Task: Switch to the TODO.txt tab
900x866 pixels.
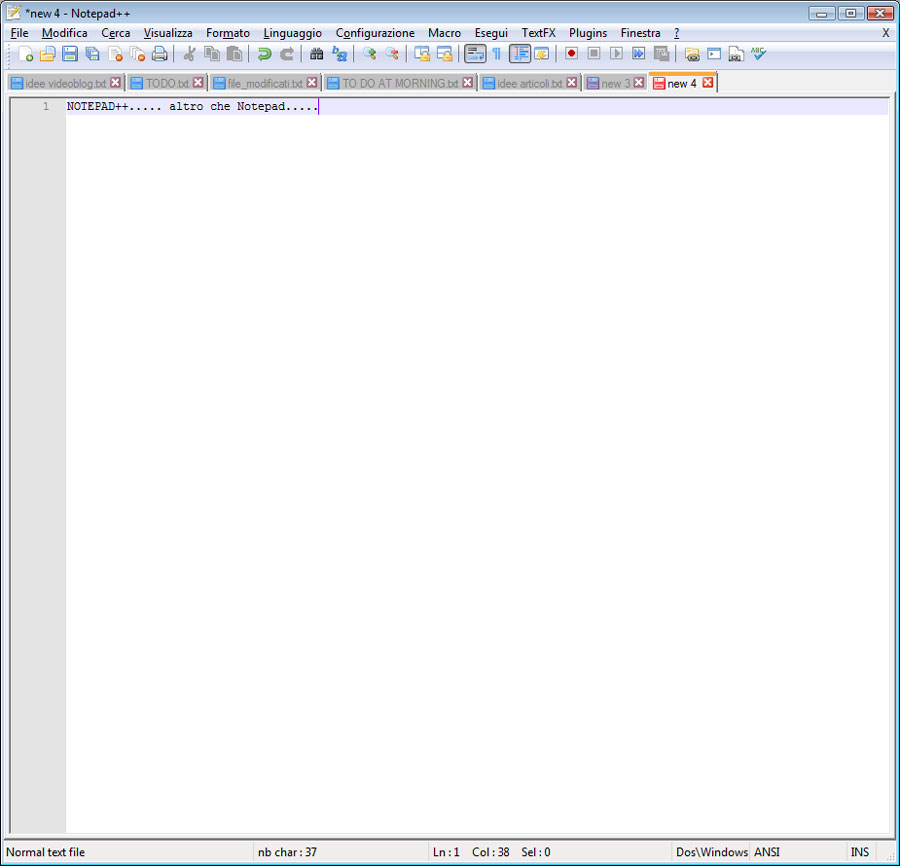Action: 167,83
